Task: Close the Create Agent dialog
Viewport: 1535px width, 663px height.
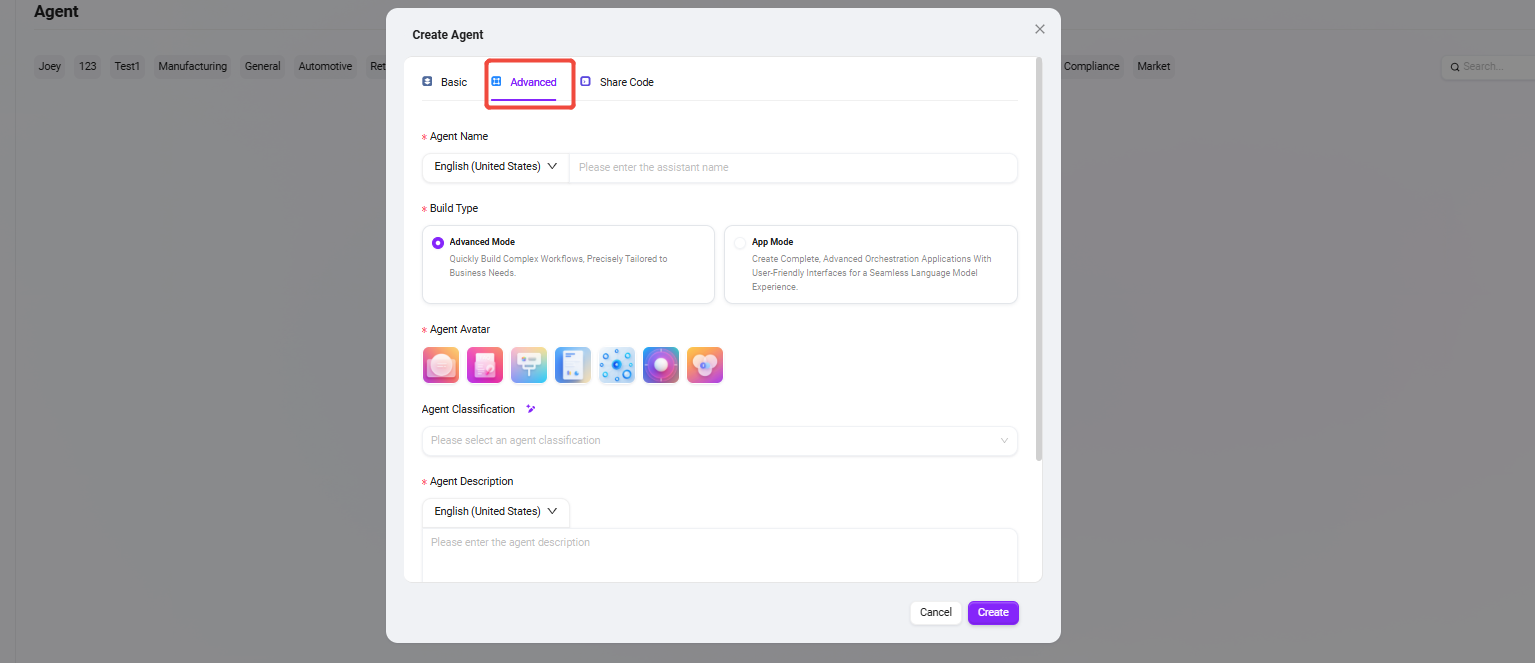Action: coord(1040,29)
